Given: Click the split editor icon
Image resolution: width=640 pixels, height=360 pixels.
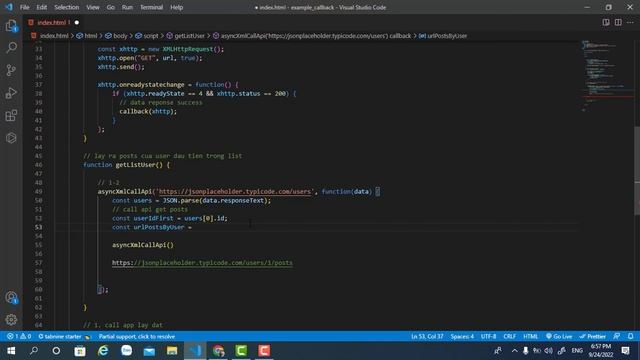Looking at the screenshot, I should click(618, 22).
